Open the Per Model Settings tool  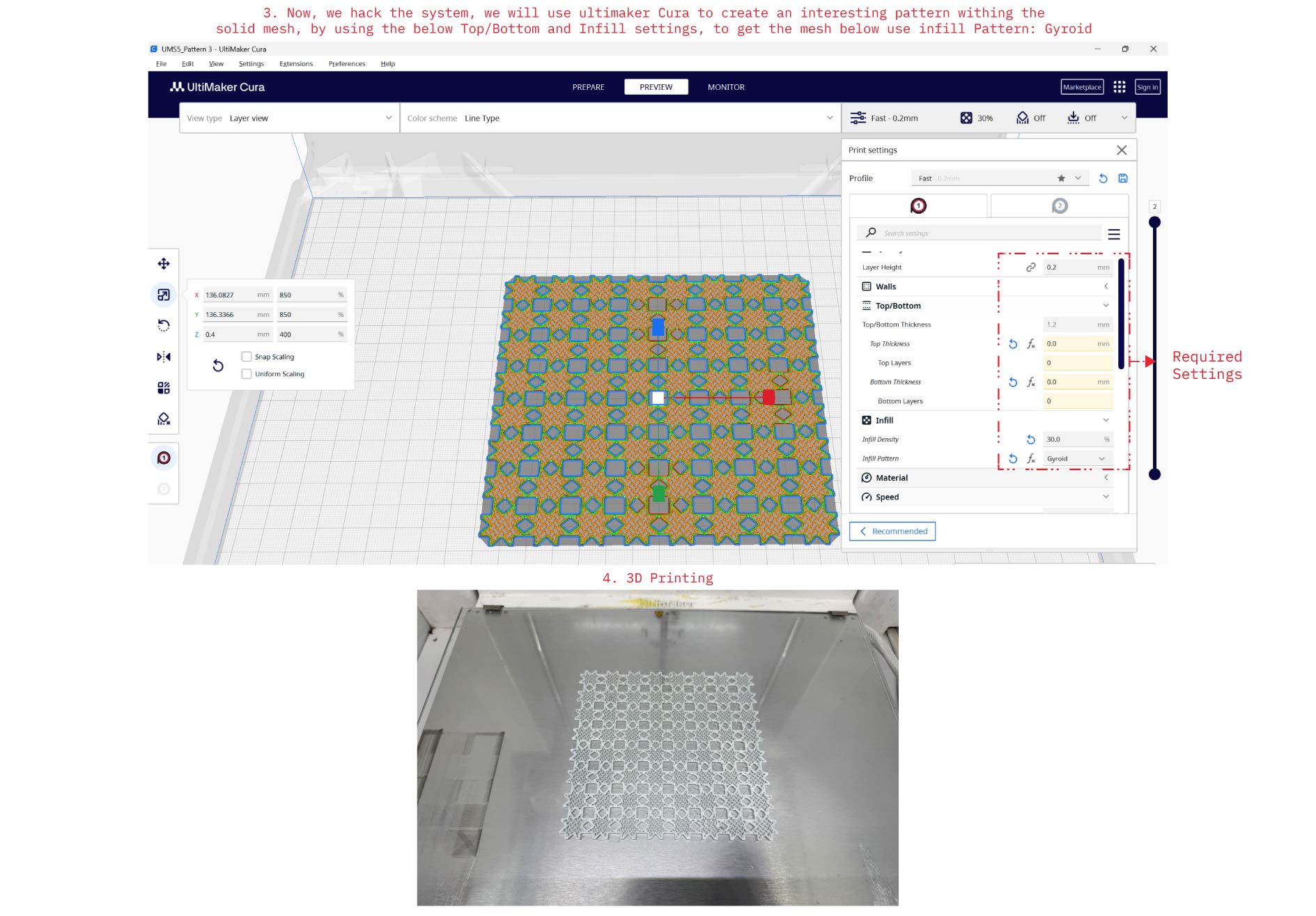click(164, 388)
